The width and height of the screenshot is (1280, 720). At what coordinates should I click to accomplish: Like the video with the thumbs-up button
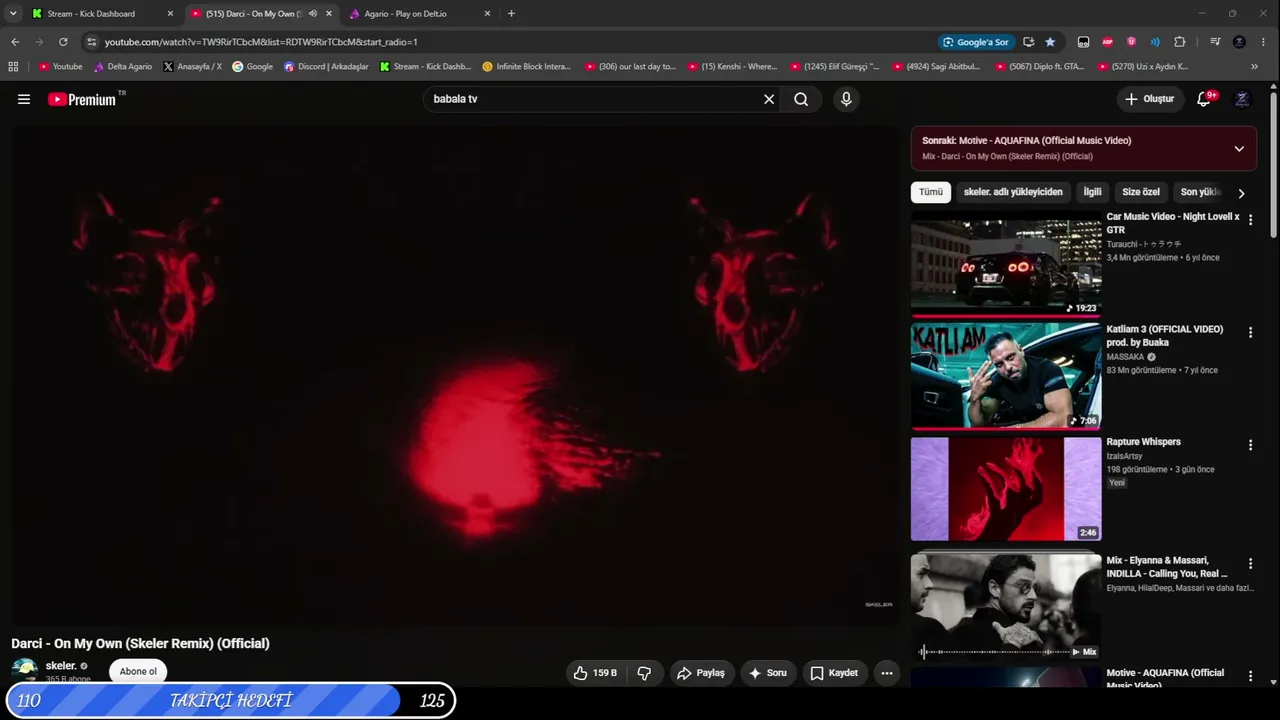coord(595,673)
